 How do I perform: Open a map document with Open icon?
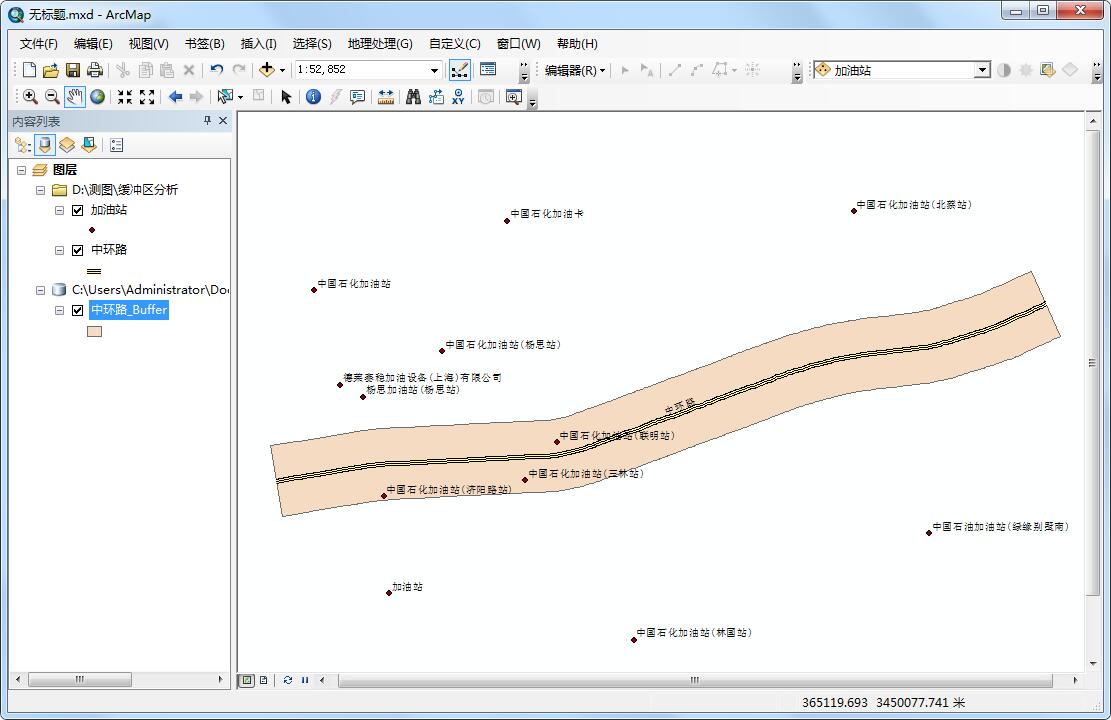pos(50,70)
